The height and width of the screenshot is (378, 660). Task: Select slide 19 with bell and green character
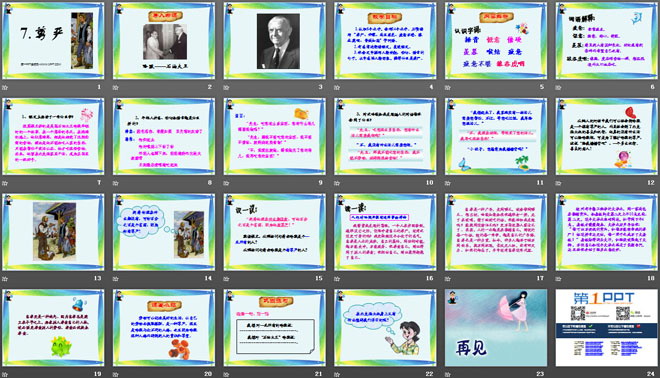click(53, 327)
